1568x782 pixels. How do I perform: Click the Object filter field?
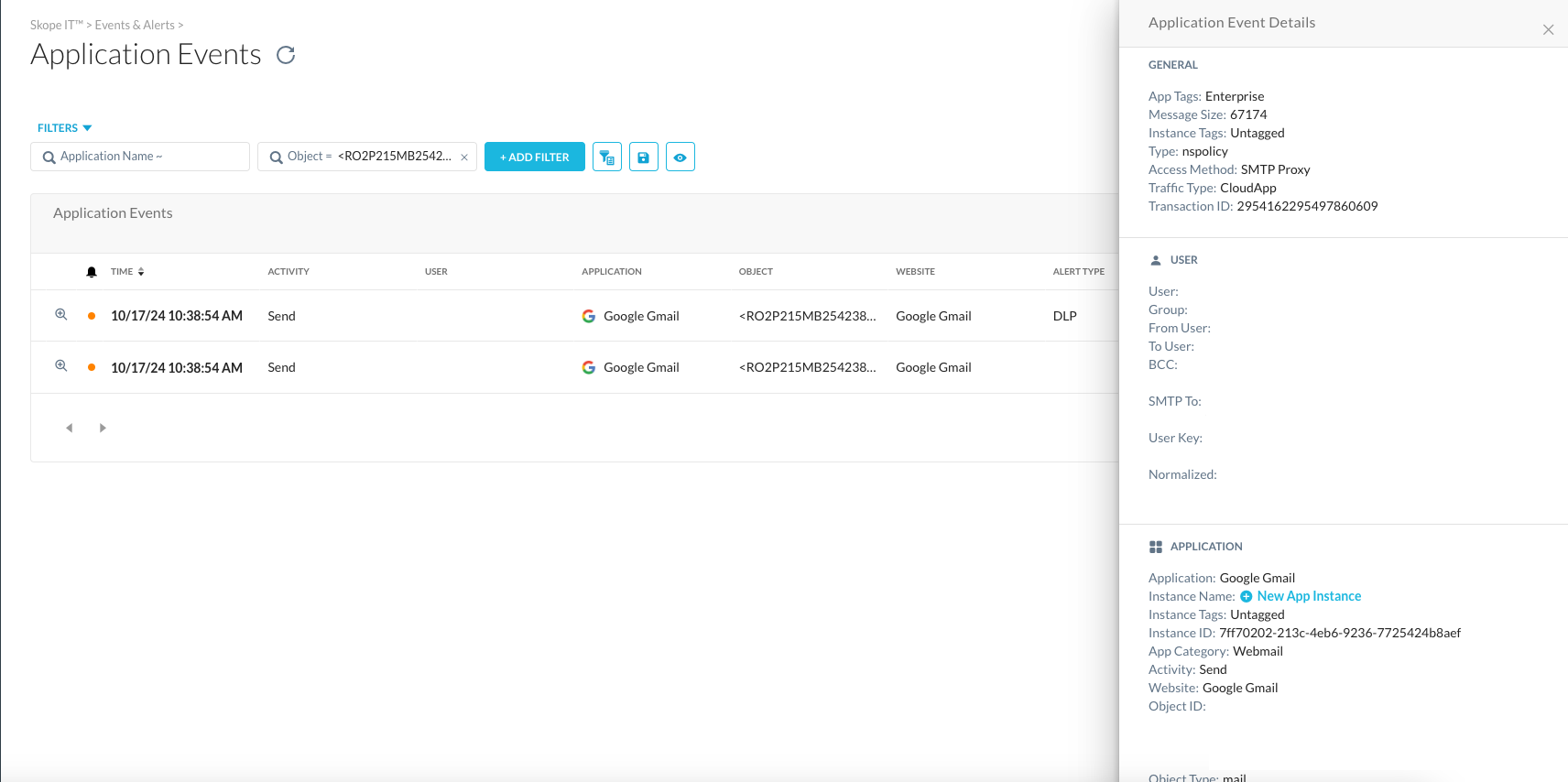point(367,157)
